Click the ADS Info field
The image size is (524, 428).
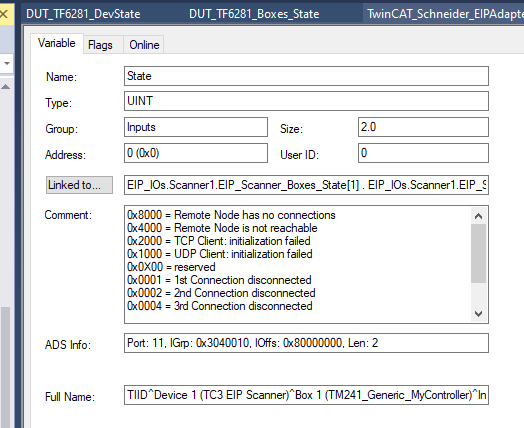click(306, 343)
